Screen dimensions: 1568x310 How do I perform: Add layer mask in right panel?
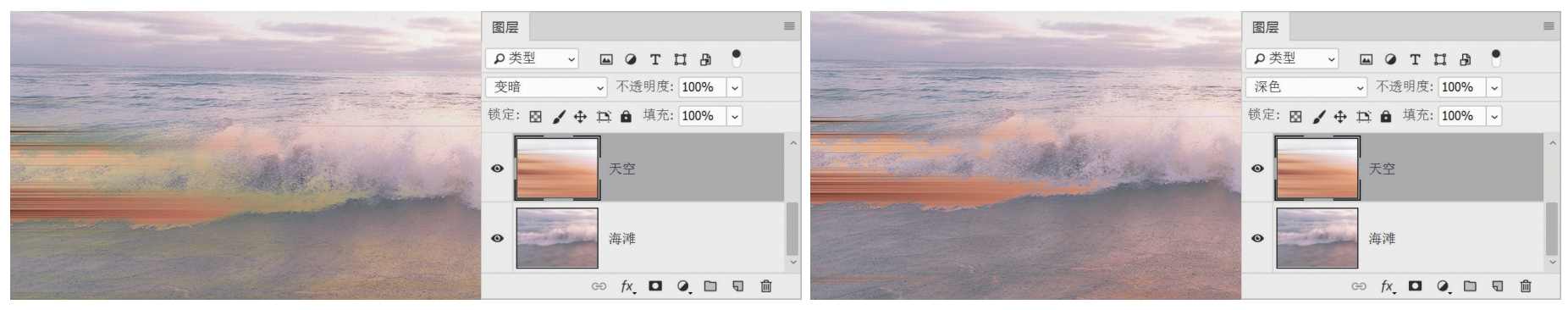(x=1416, y=286)
